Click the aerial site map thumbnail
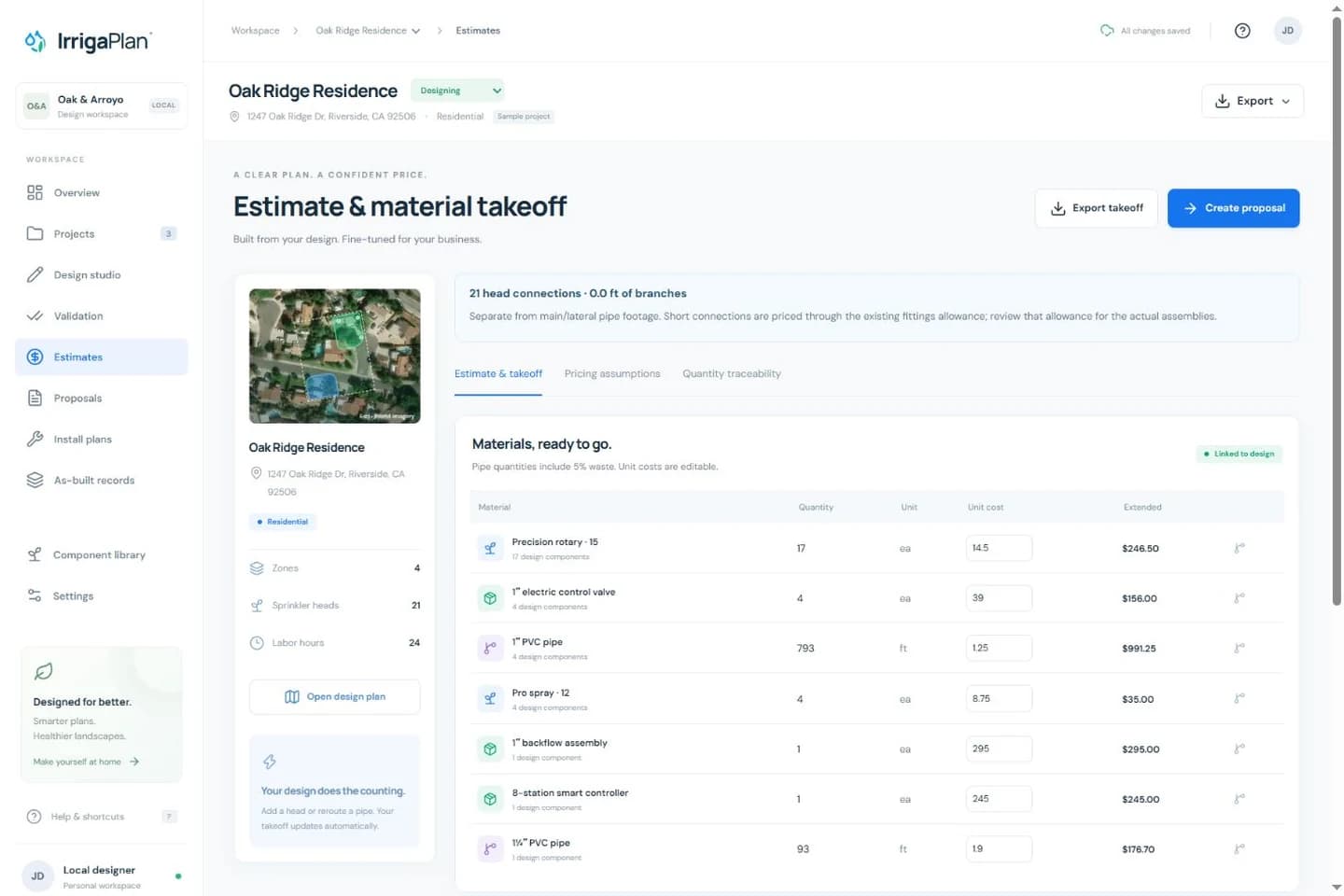Screen dimensions: 1344x896 click(334, 356)
